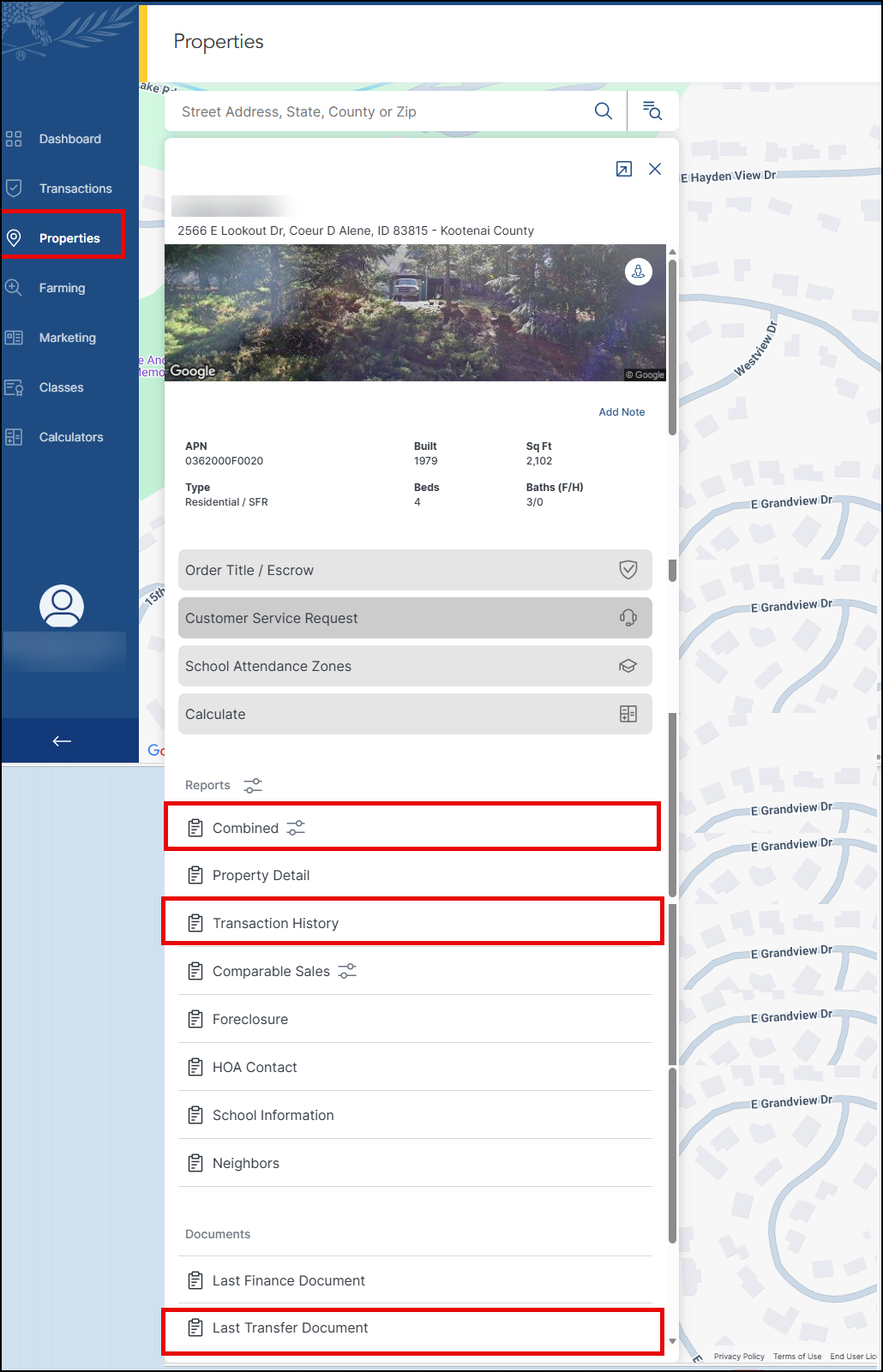The width and height of the screenshot is (883, 1372).
Task: Click the Transactions shield icon
Action: click(x=14, y=189)
